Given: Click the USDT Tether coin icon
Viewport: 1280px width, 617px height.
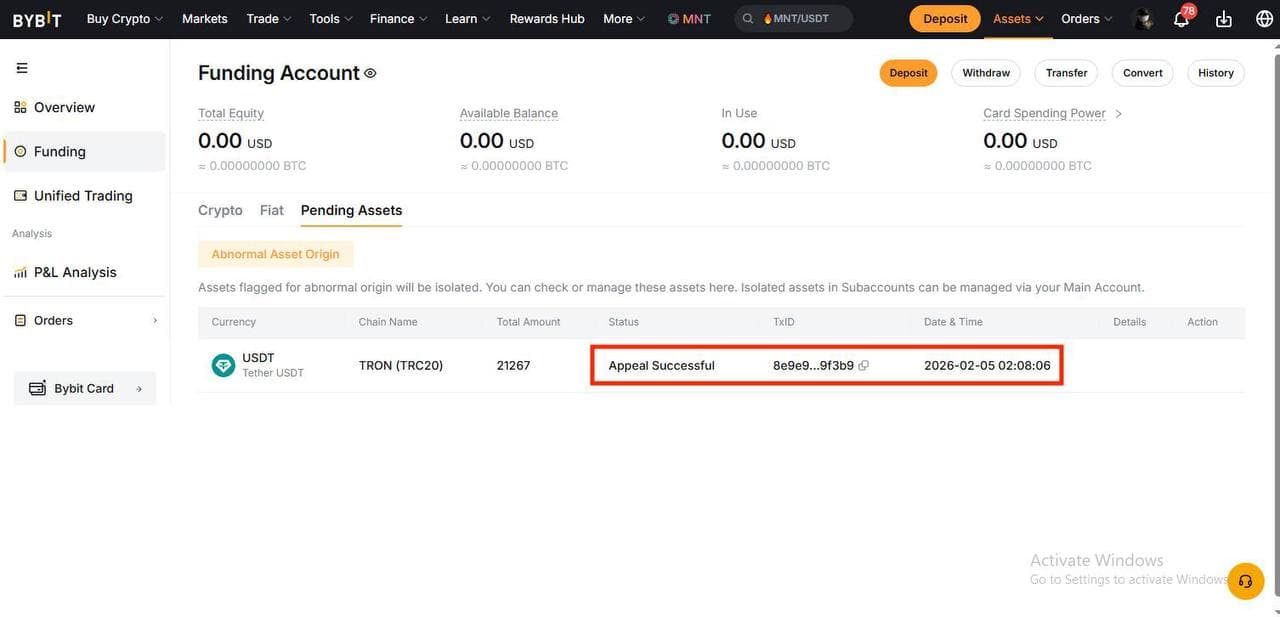Looking at the screenshot, I should pyautogui.click(x=223, y=365).
